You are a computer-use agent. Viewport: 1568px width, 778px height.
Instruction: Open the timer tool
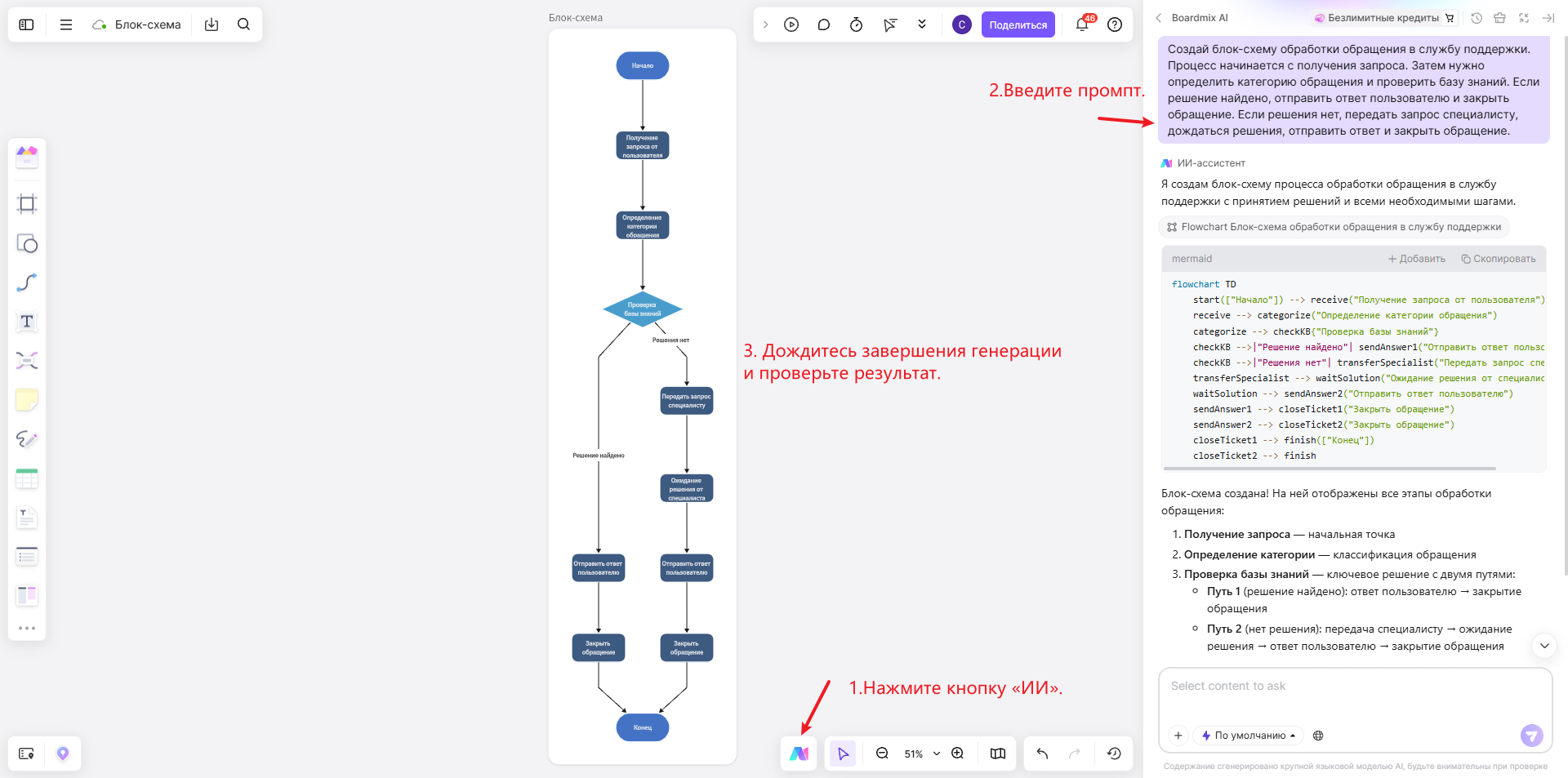coord(856,24)
